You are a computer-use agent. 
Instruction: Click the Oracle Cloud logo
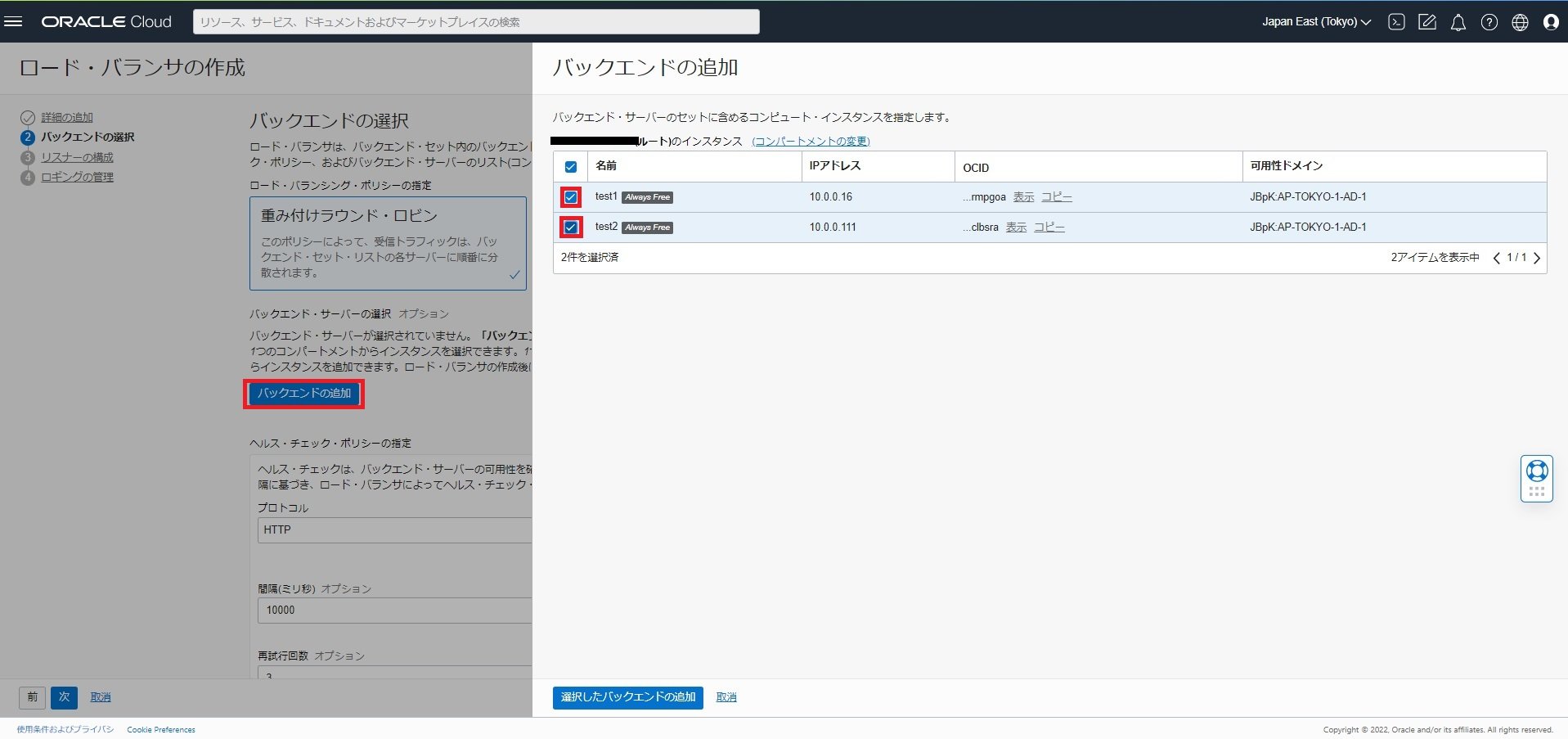(x=105, y=21)
